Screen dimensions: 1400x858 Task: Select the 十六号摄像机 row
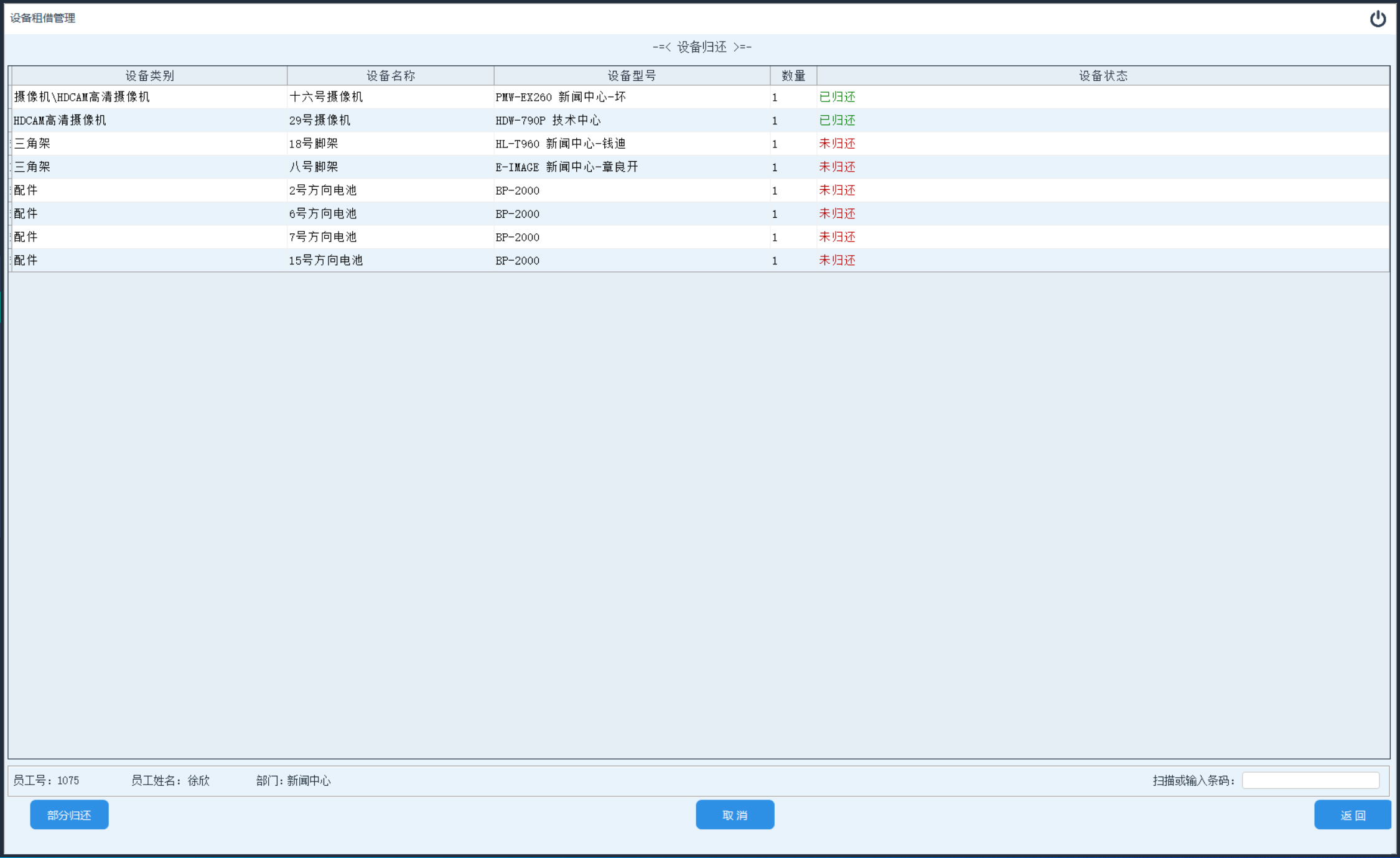click(x=326, y=97)
